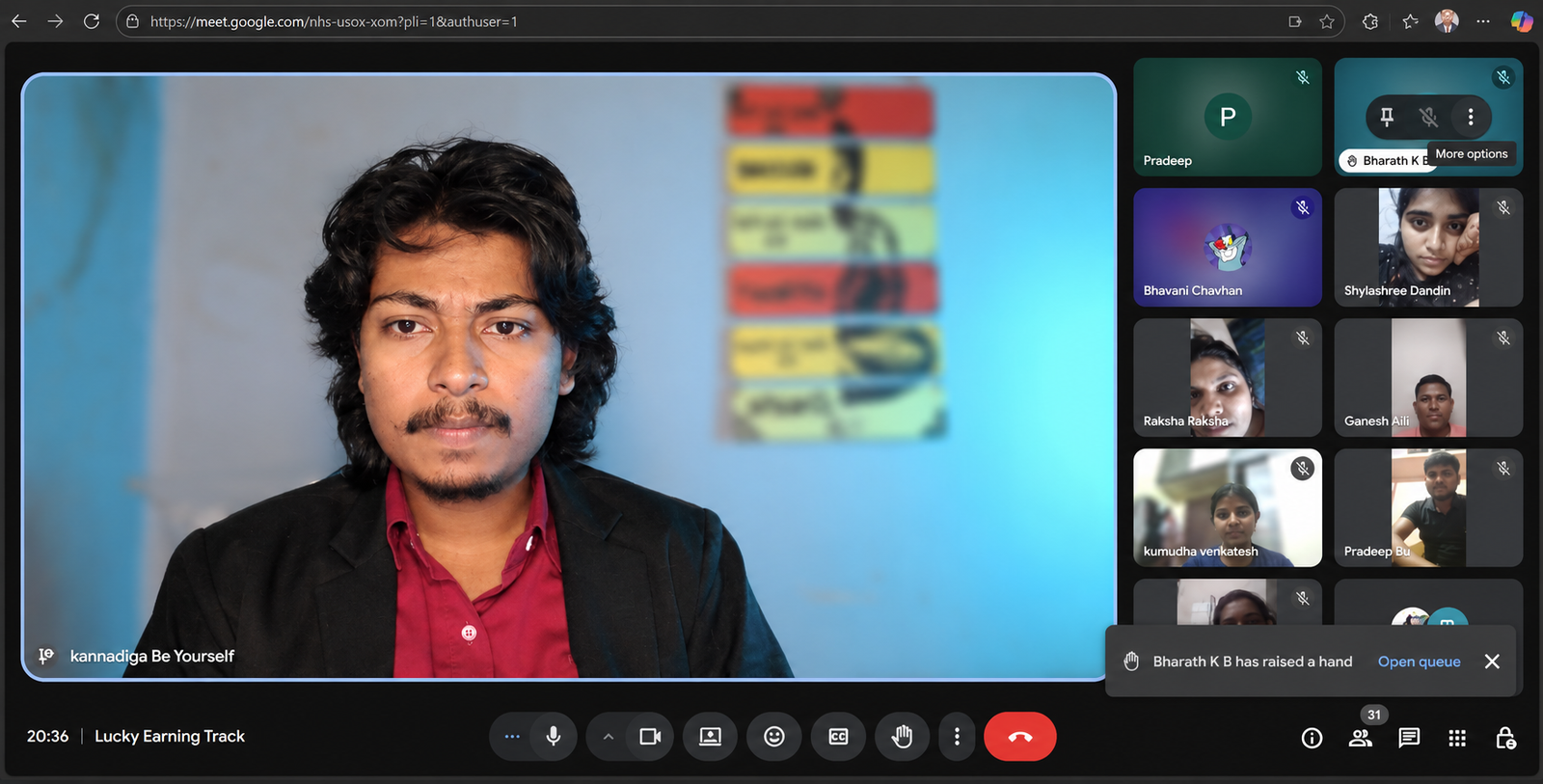The height and width of the screenshot is (784, 1543).
Task: Pin Bharath K B's tile
Action: click(1387, 117)
